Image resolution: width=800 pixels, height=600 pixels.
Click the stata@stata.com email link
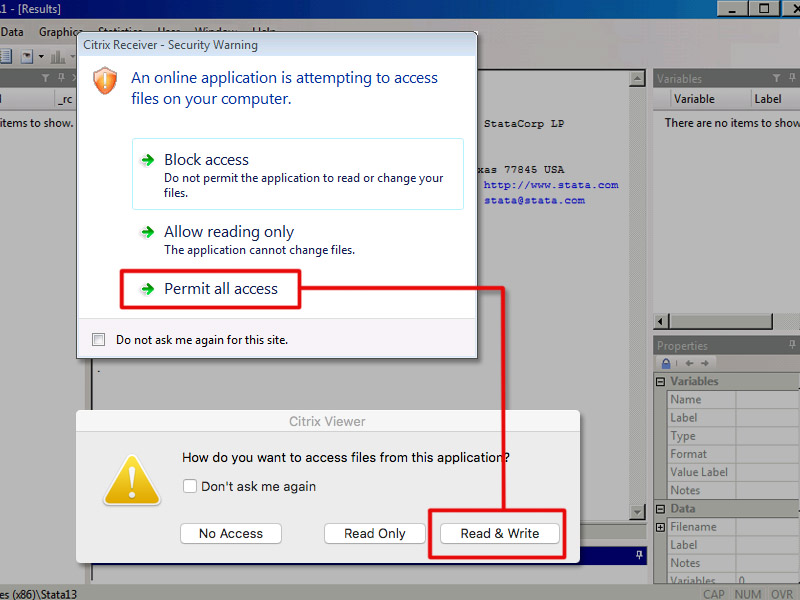[x=534, y=201]
